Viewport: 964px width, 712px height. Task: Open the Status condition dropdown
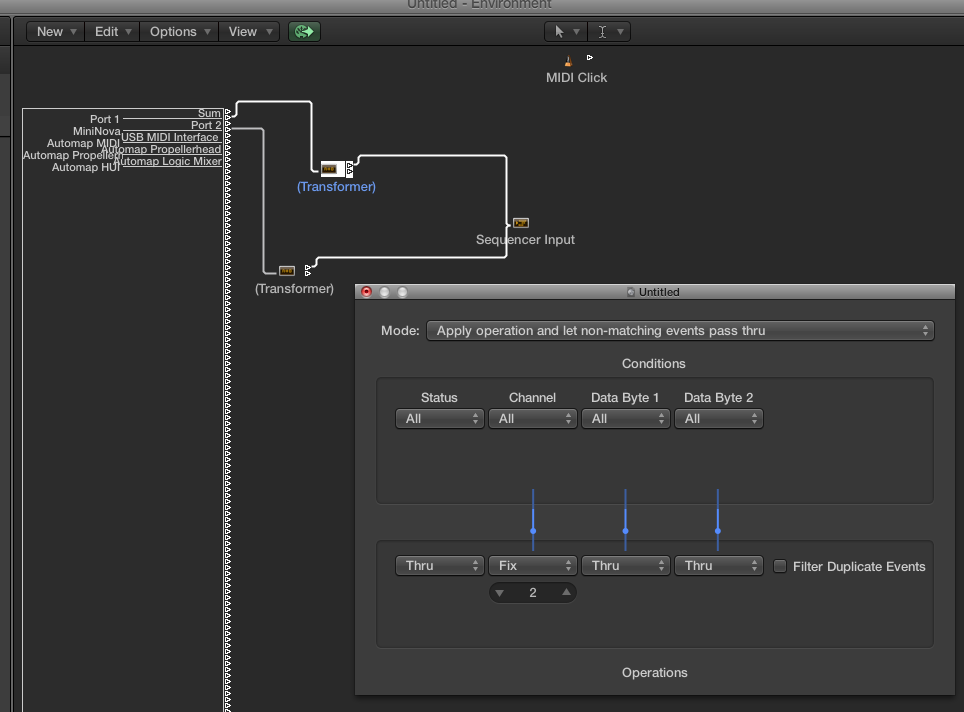pyautogui.click(x=439, y=419)
